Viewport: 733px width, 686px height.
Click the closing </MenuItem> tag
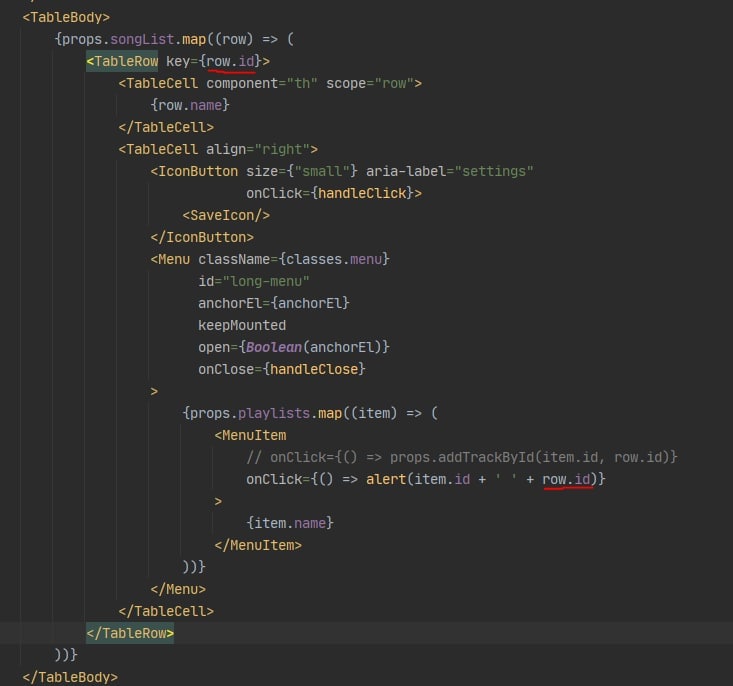[258, 545]
